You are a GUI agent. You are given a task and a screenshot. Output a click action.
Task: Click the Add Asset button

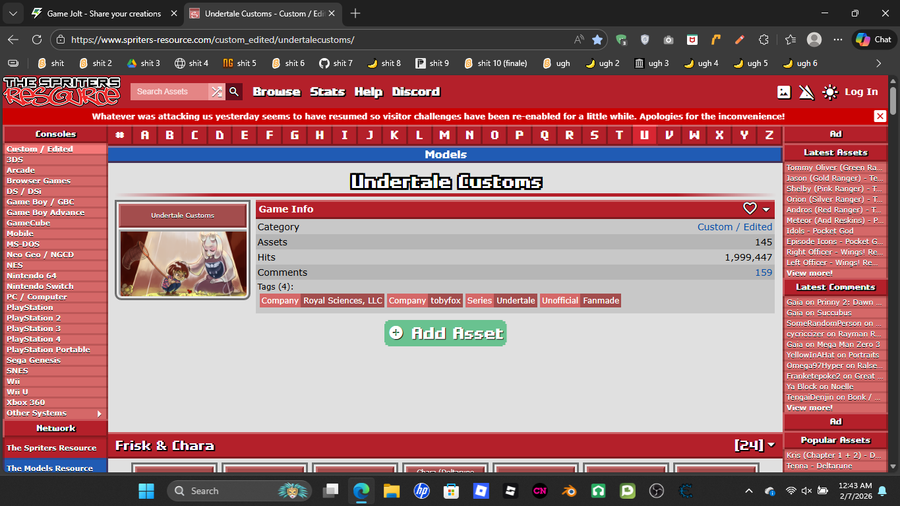445,333
